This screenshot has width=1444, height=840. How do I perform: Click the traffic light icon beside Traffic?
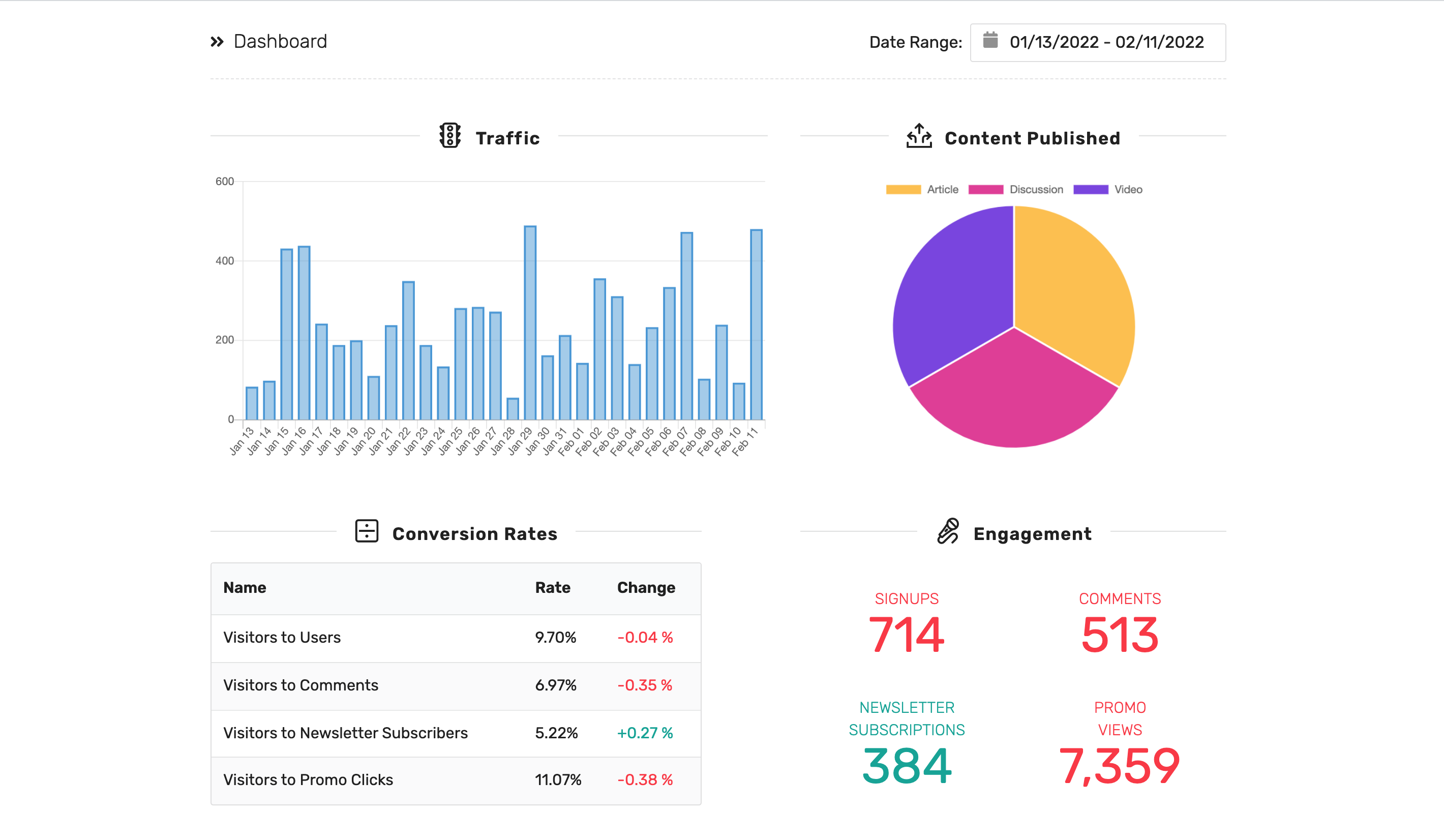click(x=450, y=136)
